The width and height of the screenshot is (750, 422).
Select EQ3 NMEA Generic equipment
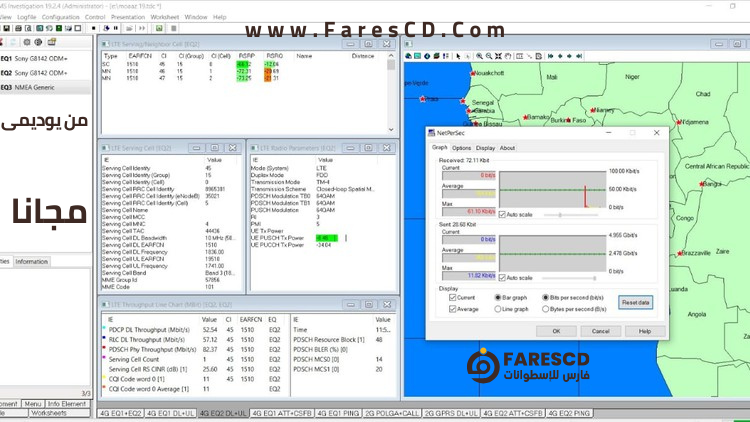[45, 88]
